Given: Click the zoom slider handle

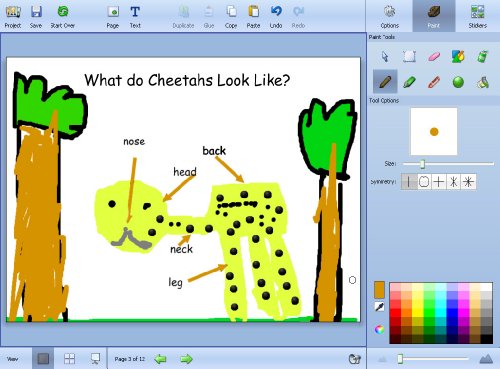Looking at the screenshot, I should click(x=400, y=359).
